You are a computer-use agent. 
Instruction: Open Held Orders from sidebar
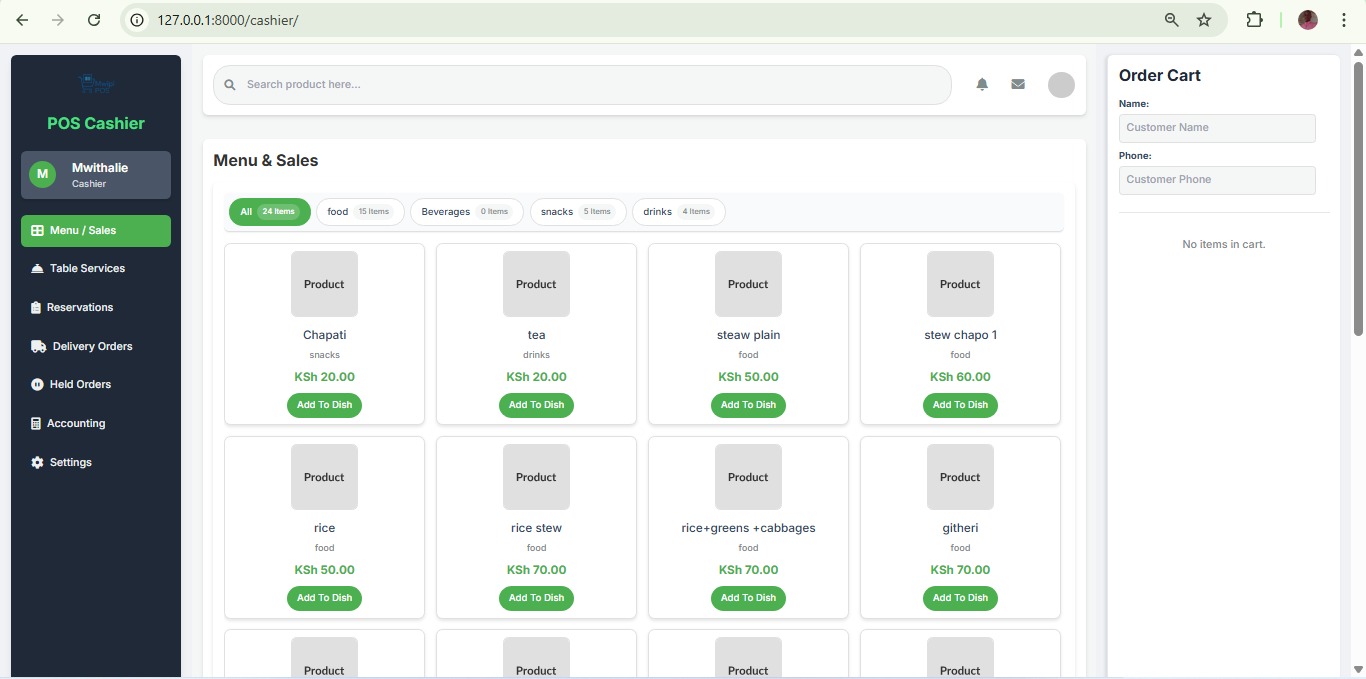(x=80, y=385)
